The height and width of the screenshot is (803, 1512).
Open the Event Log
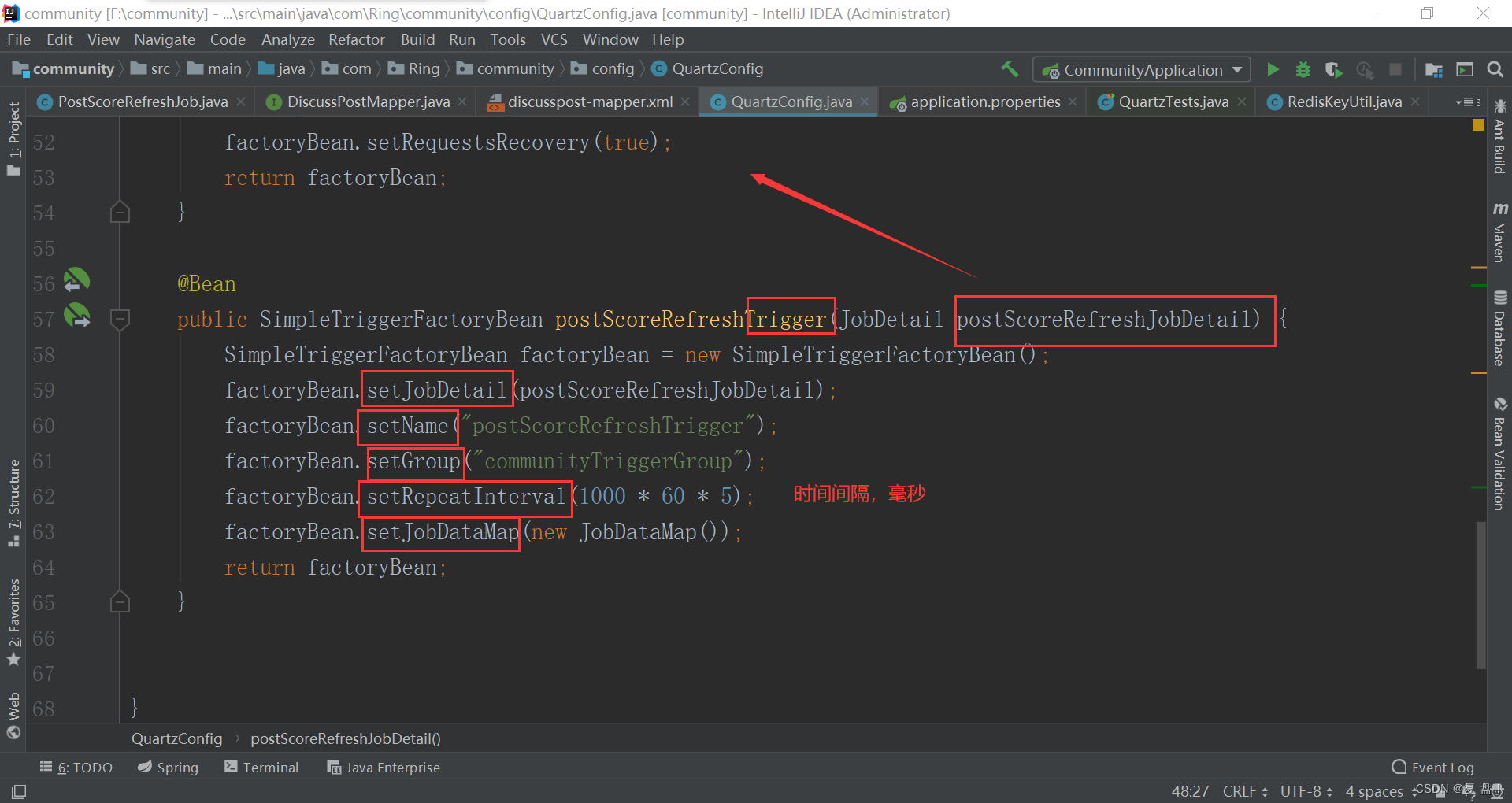coord(1433,767)
